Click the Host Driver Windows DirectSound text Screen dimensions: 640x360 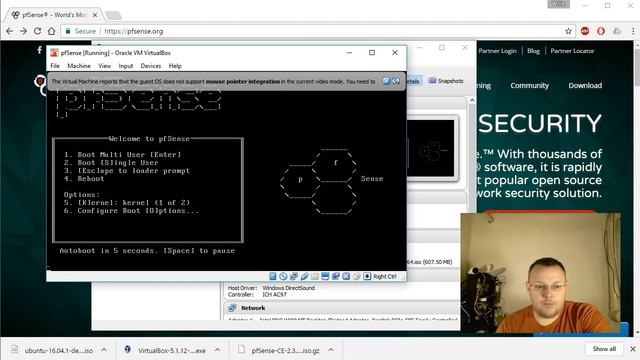tap(271, 288)
